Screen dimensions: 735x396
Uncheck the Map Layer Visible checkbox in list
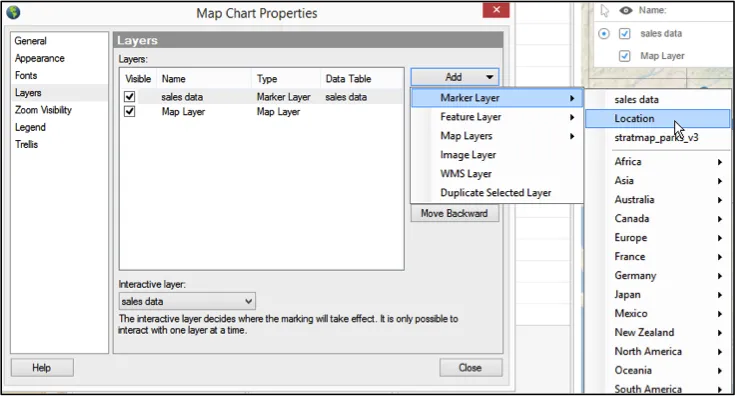[129, 112]
